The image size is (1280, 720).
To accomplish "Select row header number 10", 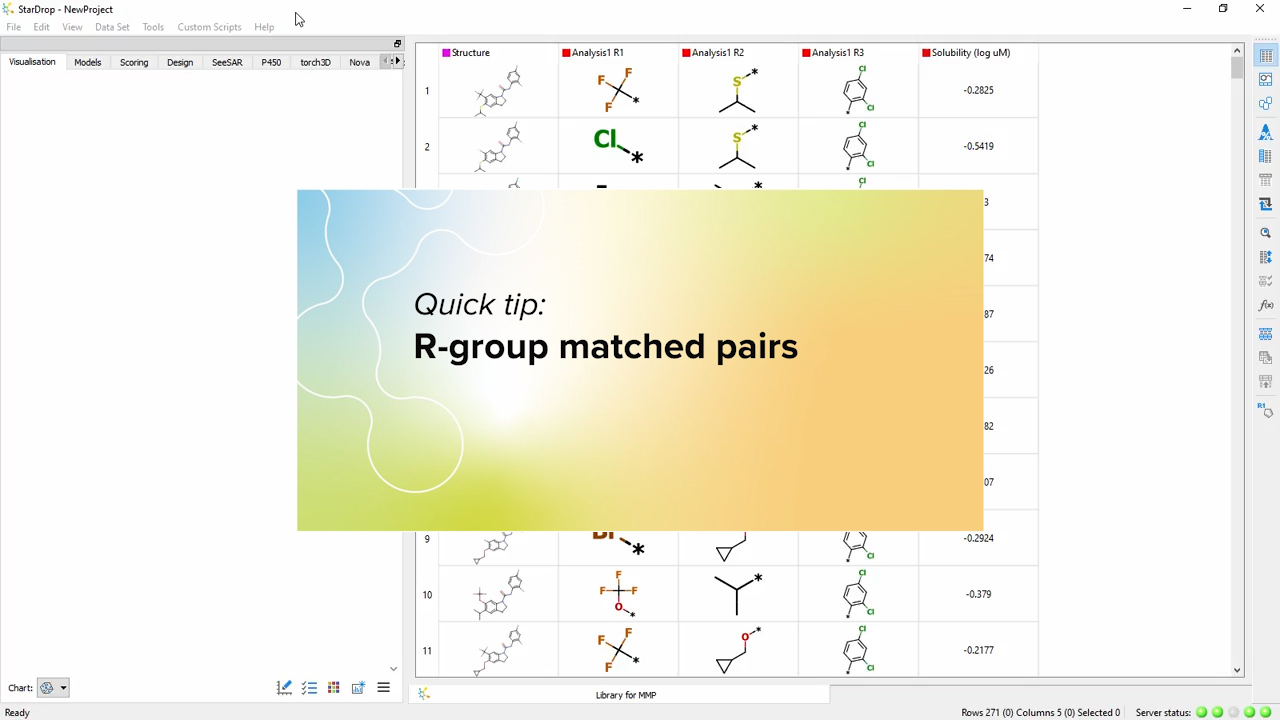I will tap(427, 595).
